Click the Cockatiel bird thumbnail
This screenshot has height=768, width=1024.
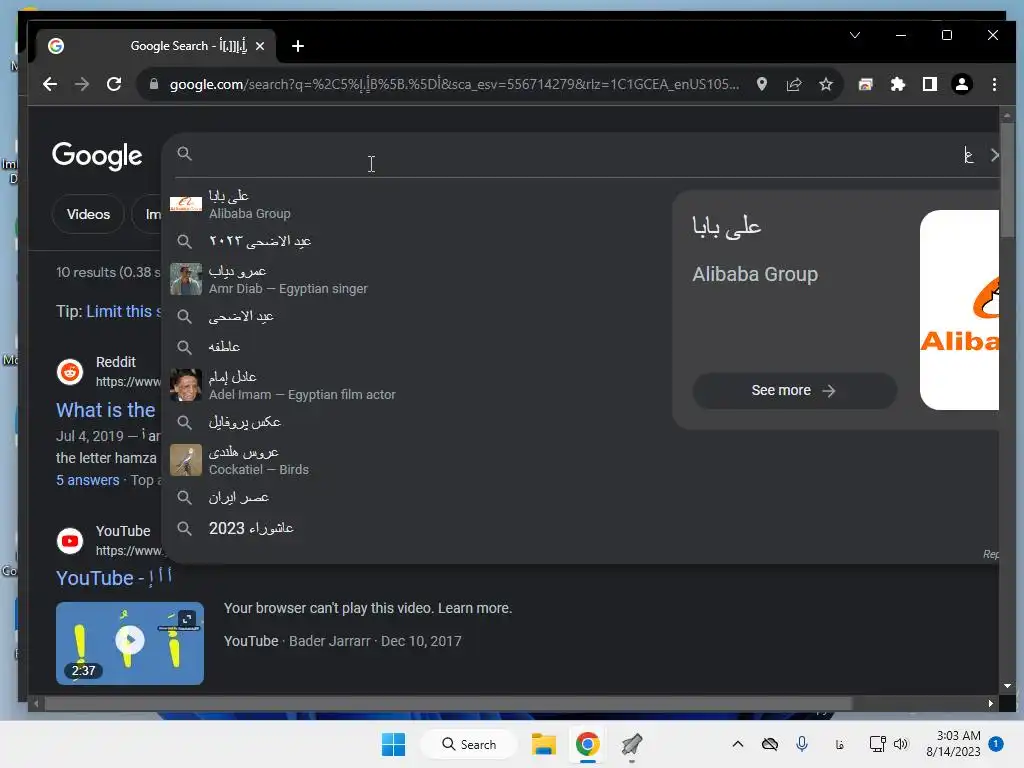[x=186, y=460]
